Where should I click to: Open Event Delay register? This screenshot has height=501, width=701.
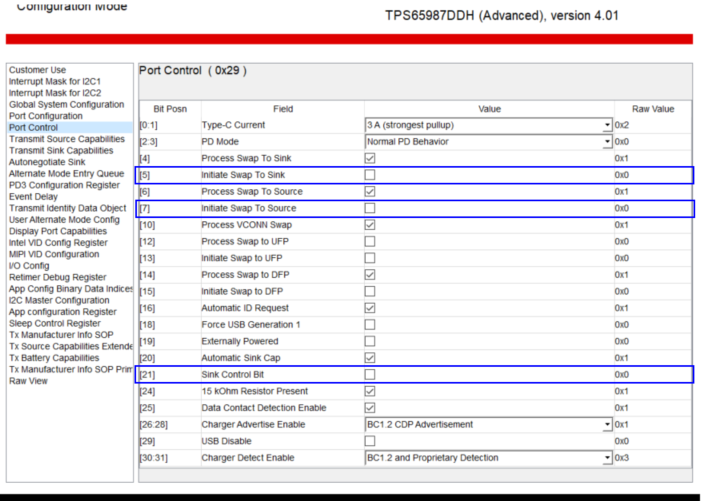[34, 197]
